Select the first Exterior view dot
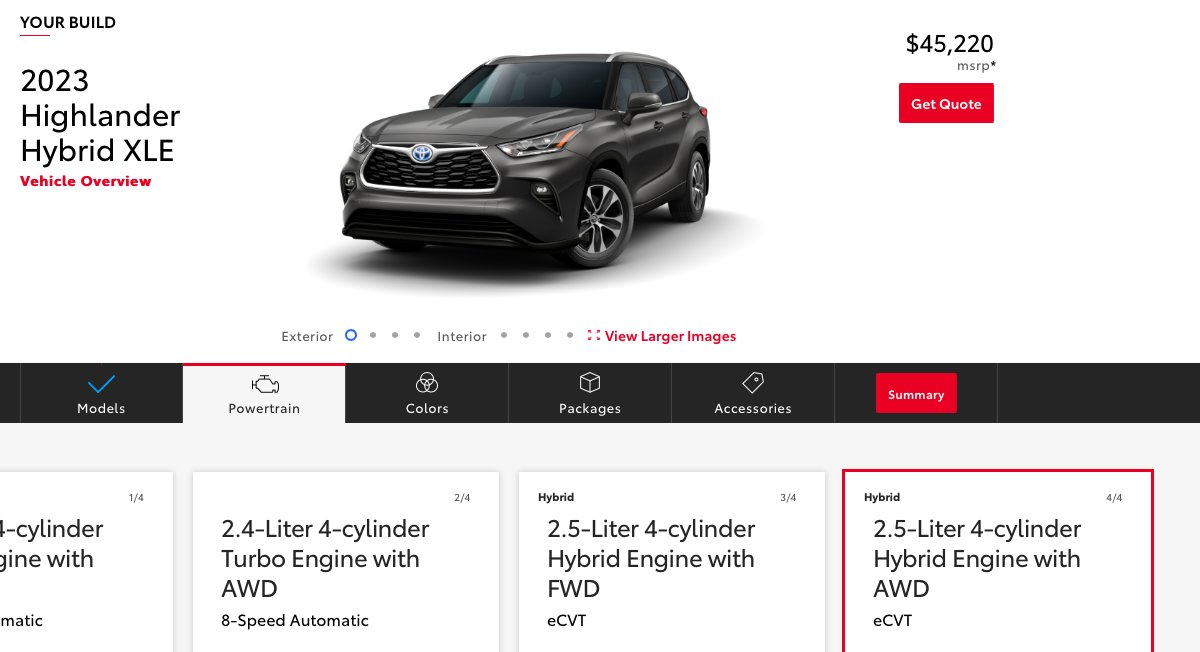The height and width of the screenshot is (652, 1200). (351, 335)
